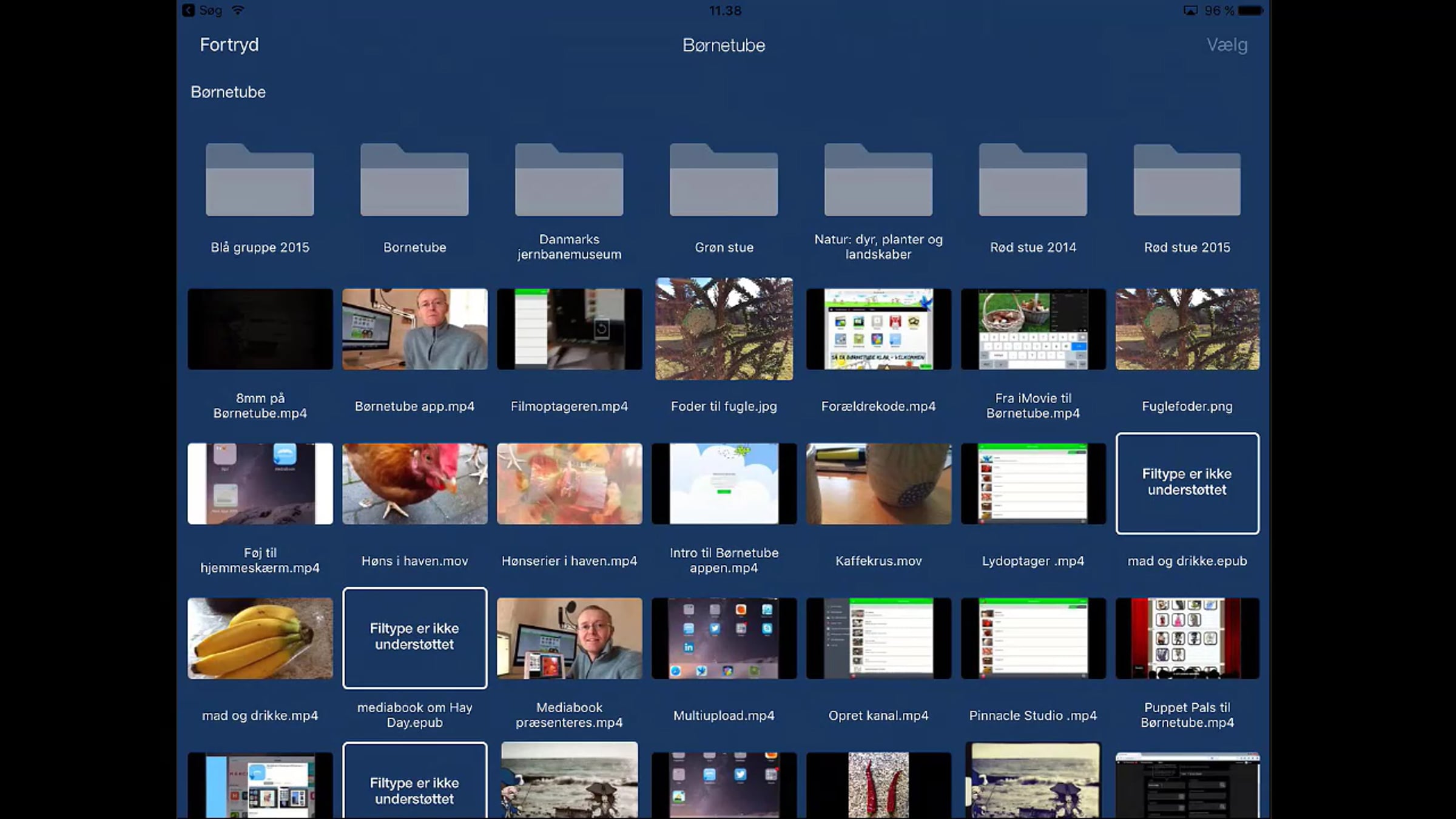The image size is (1456, 819).
Task: Click the Multiupload.mp4 file name
Action: click(724, 716)
